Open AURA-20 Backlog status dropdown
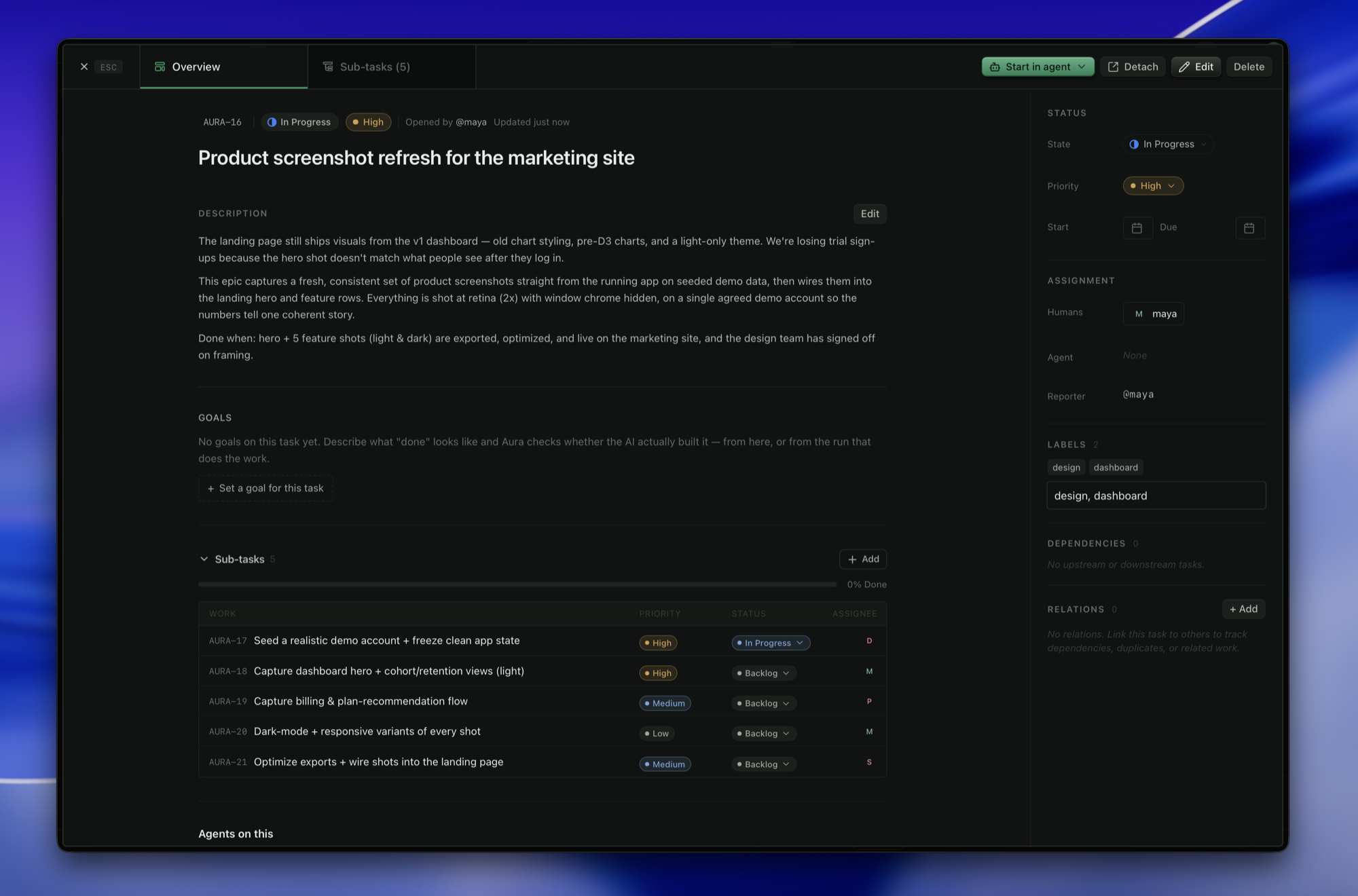The width and height of the screenshot is (1358, 896). (x=764, y=734)
